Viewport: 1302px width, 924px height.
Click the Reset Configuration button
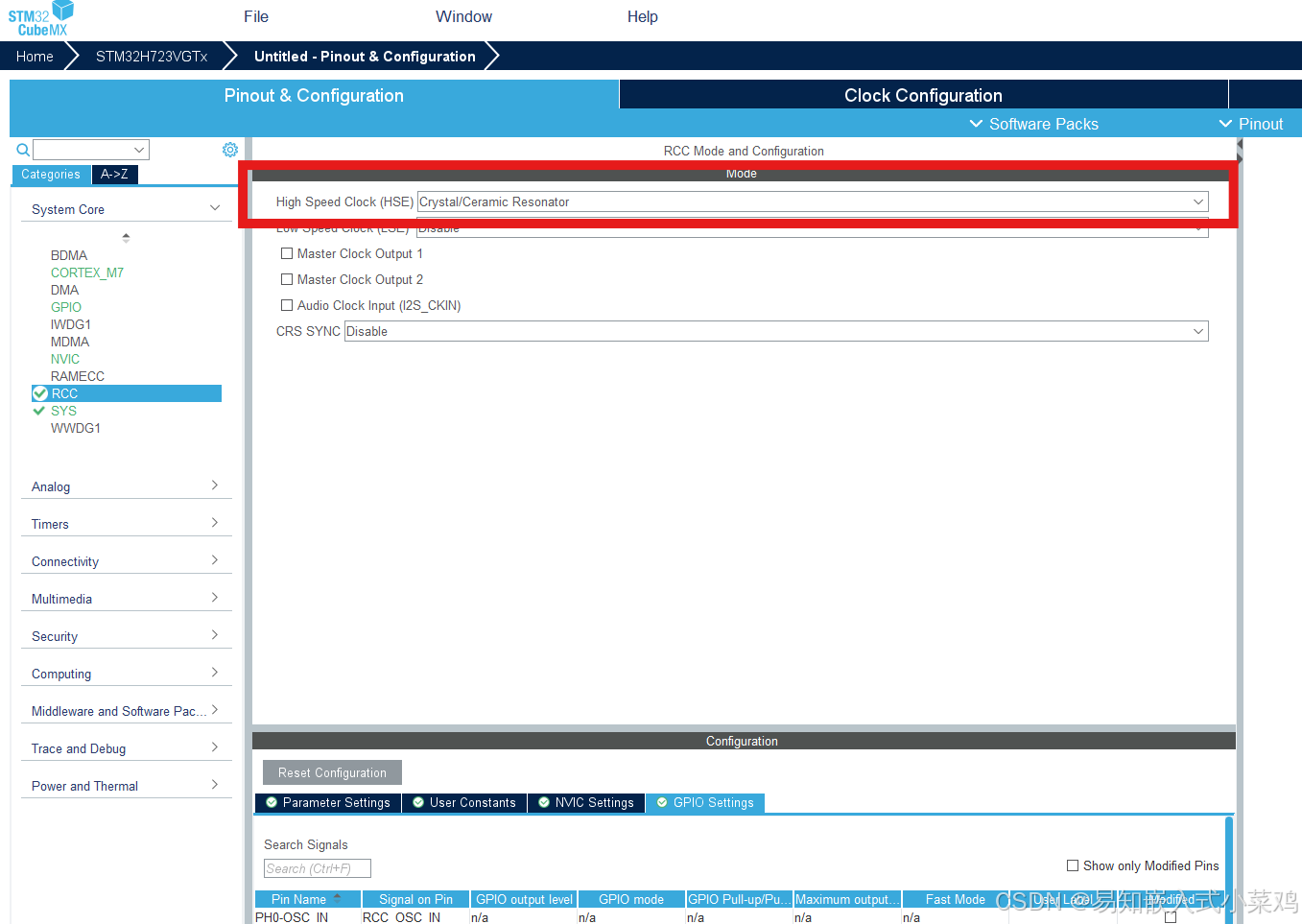point(332,772)
